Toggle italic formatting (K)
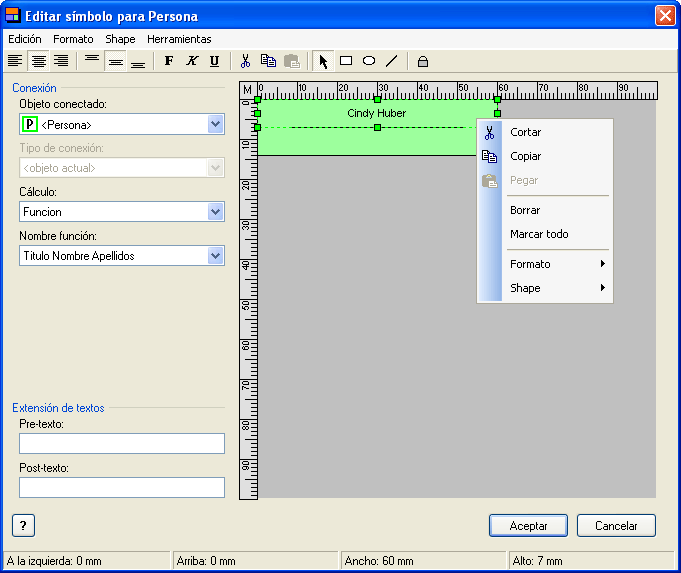Screen dimensions: 681x573 point(192,61)
